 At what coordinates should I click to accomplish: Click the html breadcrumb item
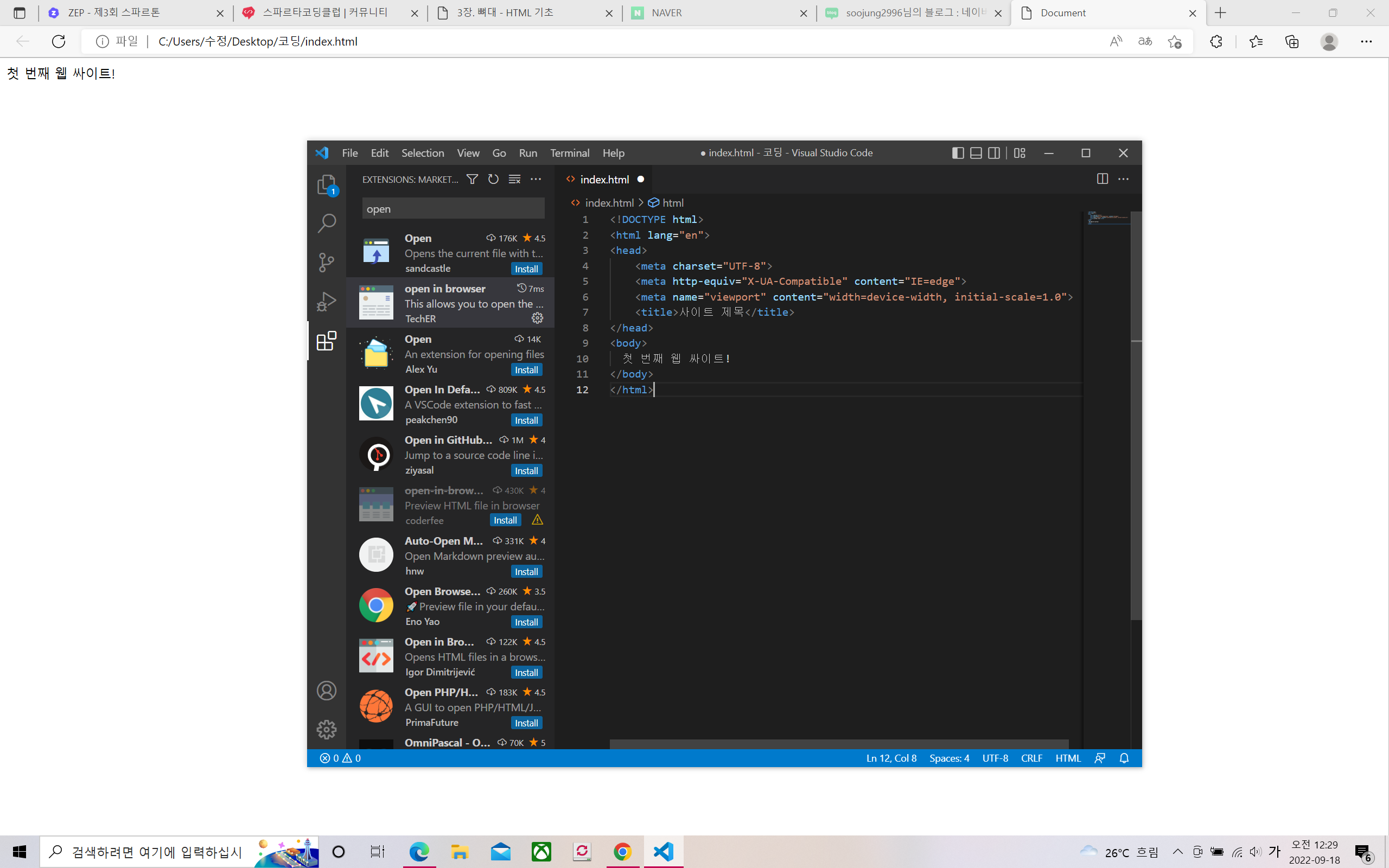pos(666,203)
